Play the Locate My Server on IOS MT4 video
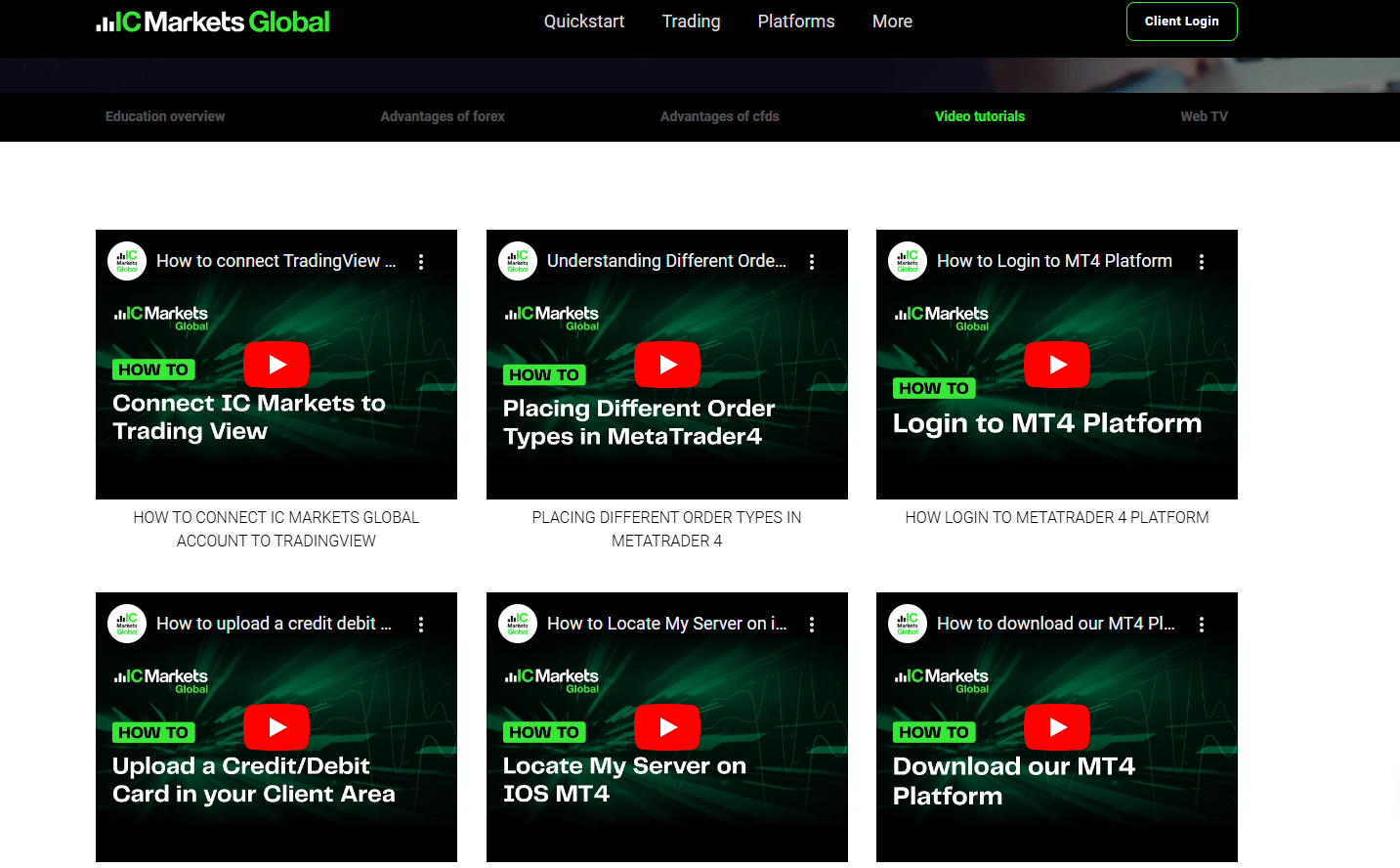Viewport: 1400px width, 868px height. point(667,727)
